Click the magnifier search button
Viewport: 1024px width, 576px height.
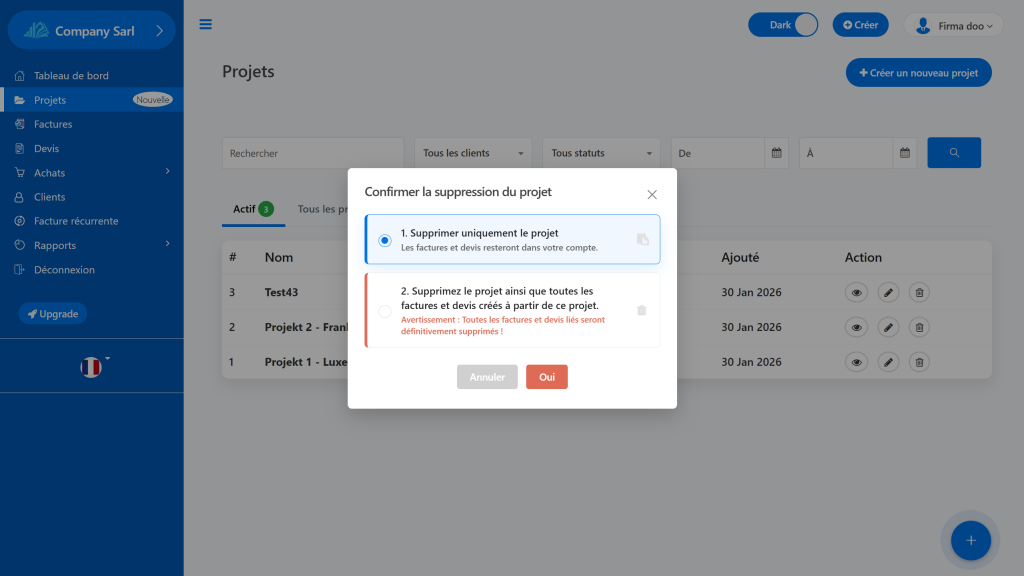pos(954,153)
